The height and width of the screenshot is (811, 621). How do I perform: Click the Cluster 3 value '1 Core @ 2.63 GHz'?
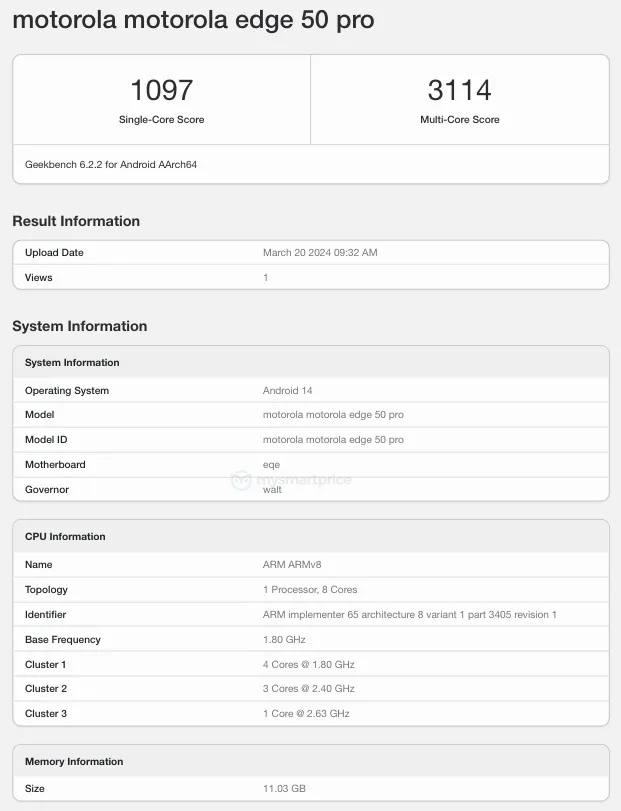tap(306, 714)
